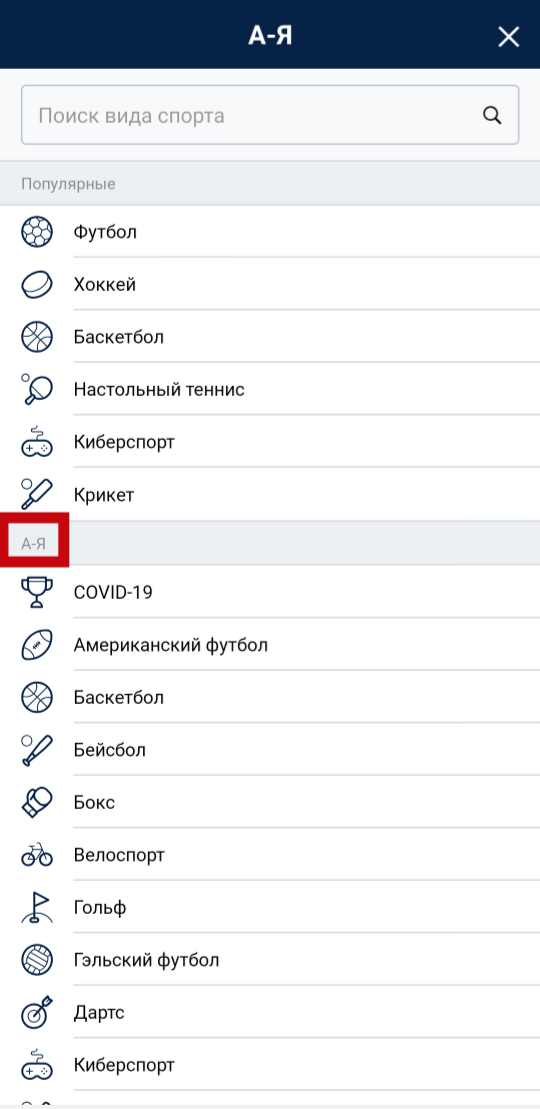The height and width of the screenshot is (1109, 540).
Task: Tap the boxing glove icon beside Бокс
Action: tap(37, 803)
